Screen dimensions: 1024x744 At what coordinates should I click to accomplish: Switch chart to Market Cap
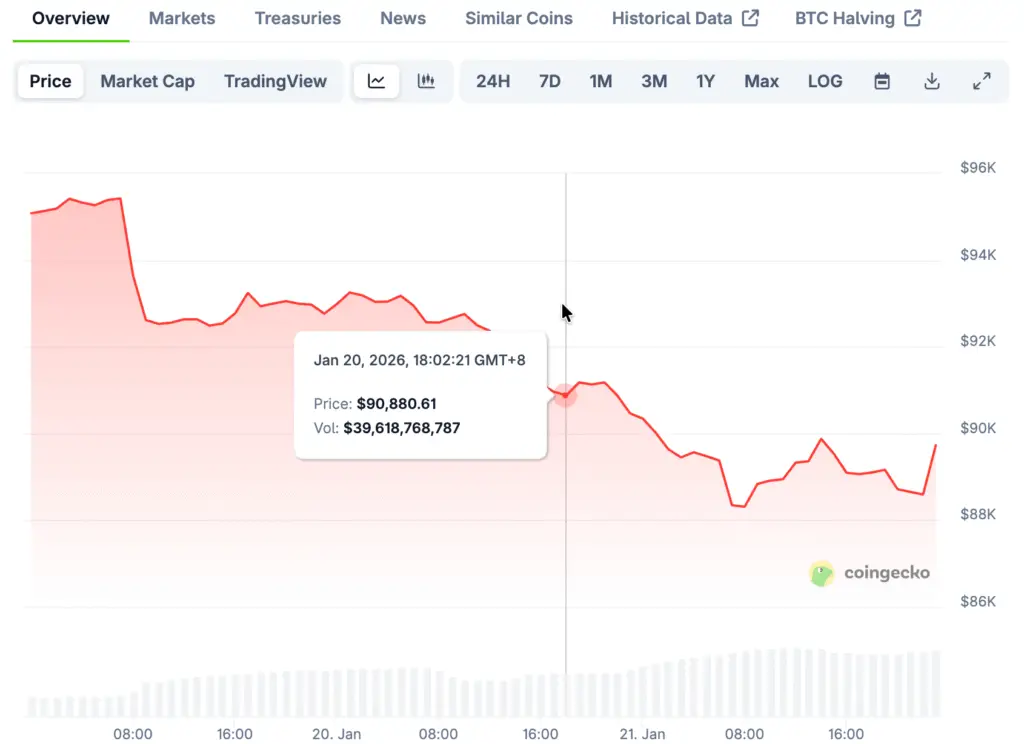tap(147, 82)
